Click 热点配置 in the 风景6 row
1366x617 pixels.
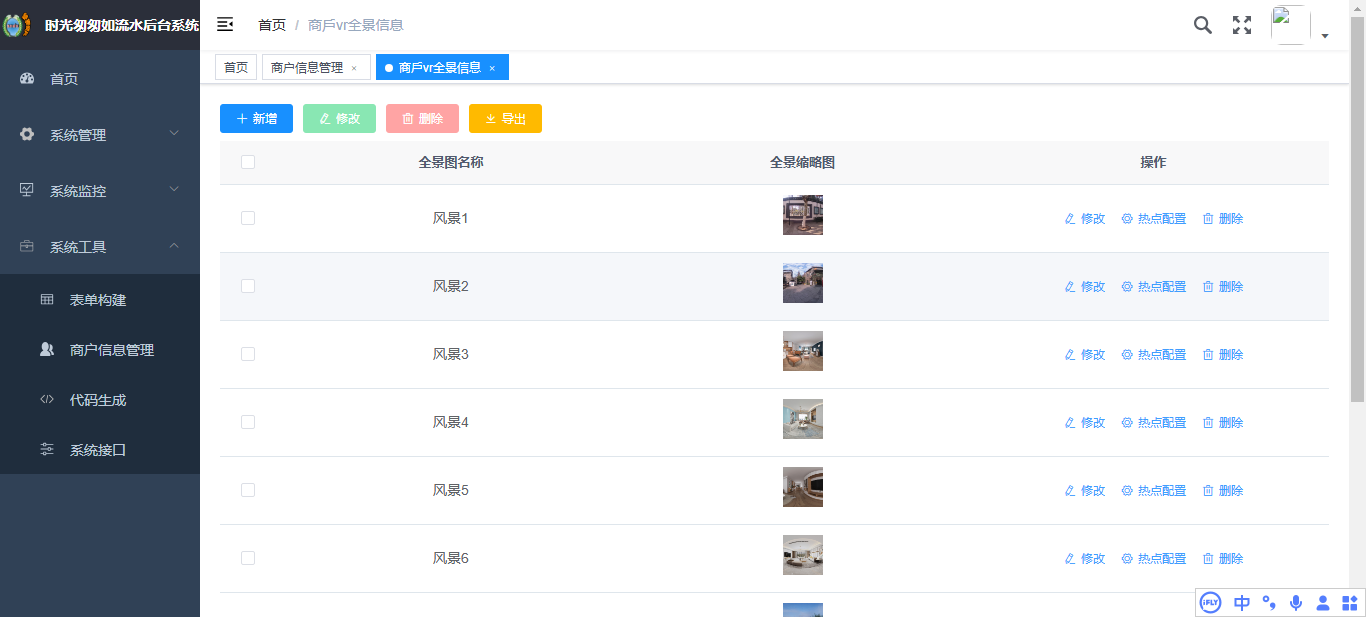pyautogui.click(x=1154, y=558)
